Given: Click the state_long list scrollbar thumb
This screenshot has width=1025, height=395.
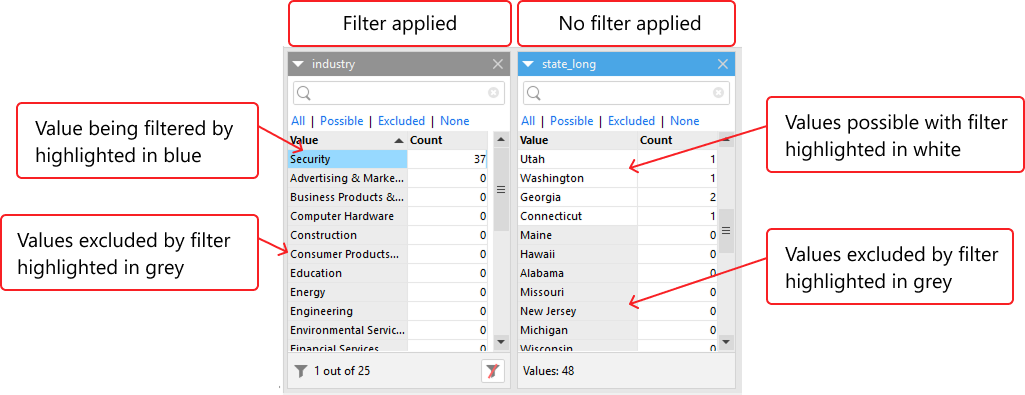Looking at the screenshot, I should [x=726, y=231].
